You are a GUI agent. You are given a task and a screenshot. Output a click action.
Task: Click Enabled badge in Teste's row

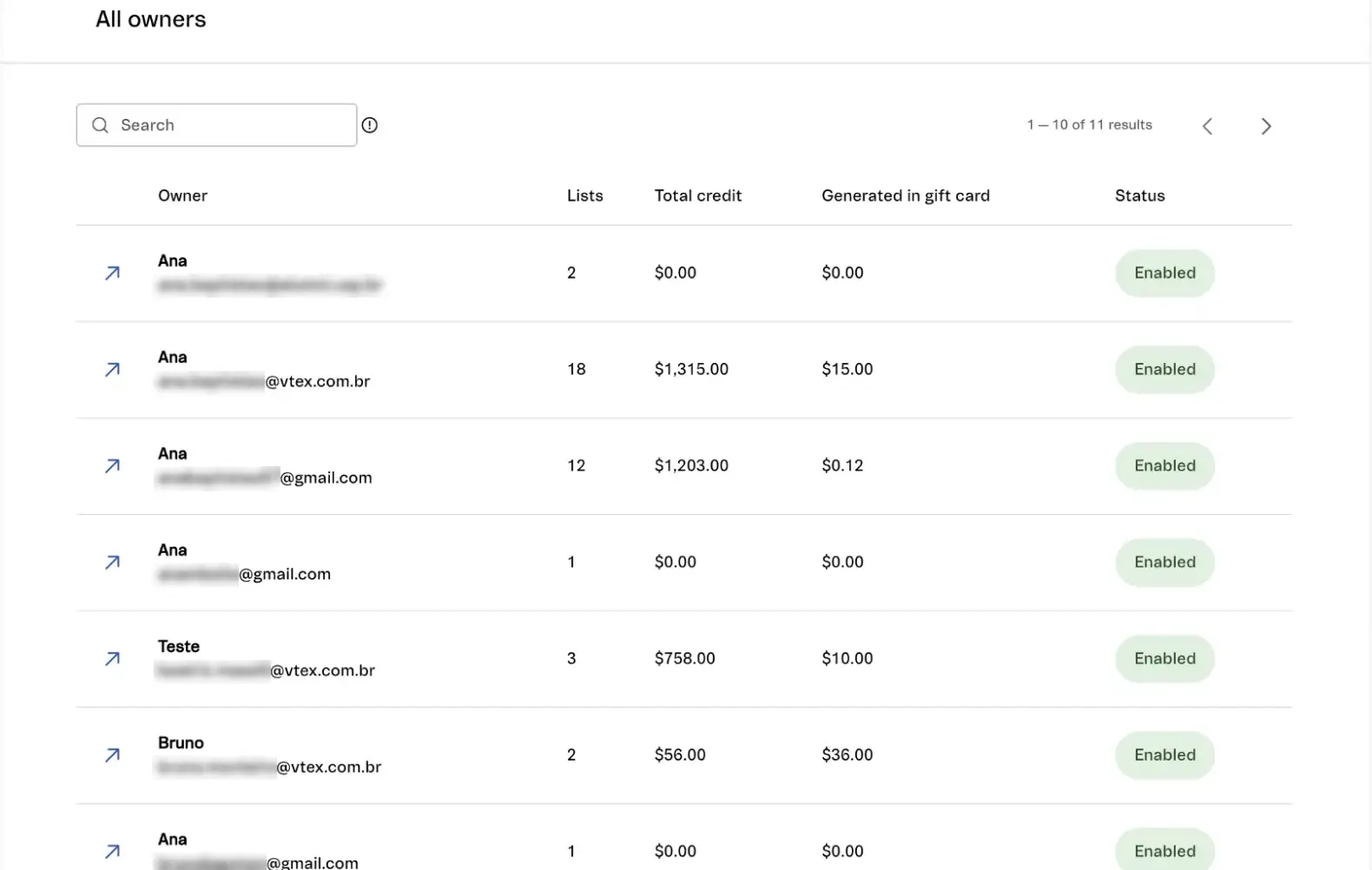click(x=1164, y=659)
